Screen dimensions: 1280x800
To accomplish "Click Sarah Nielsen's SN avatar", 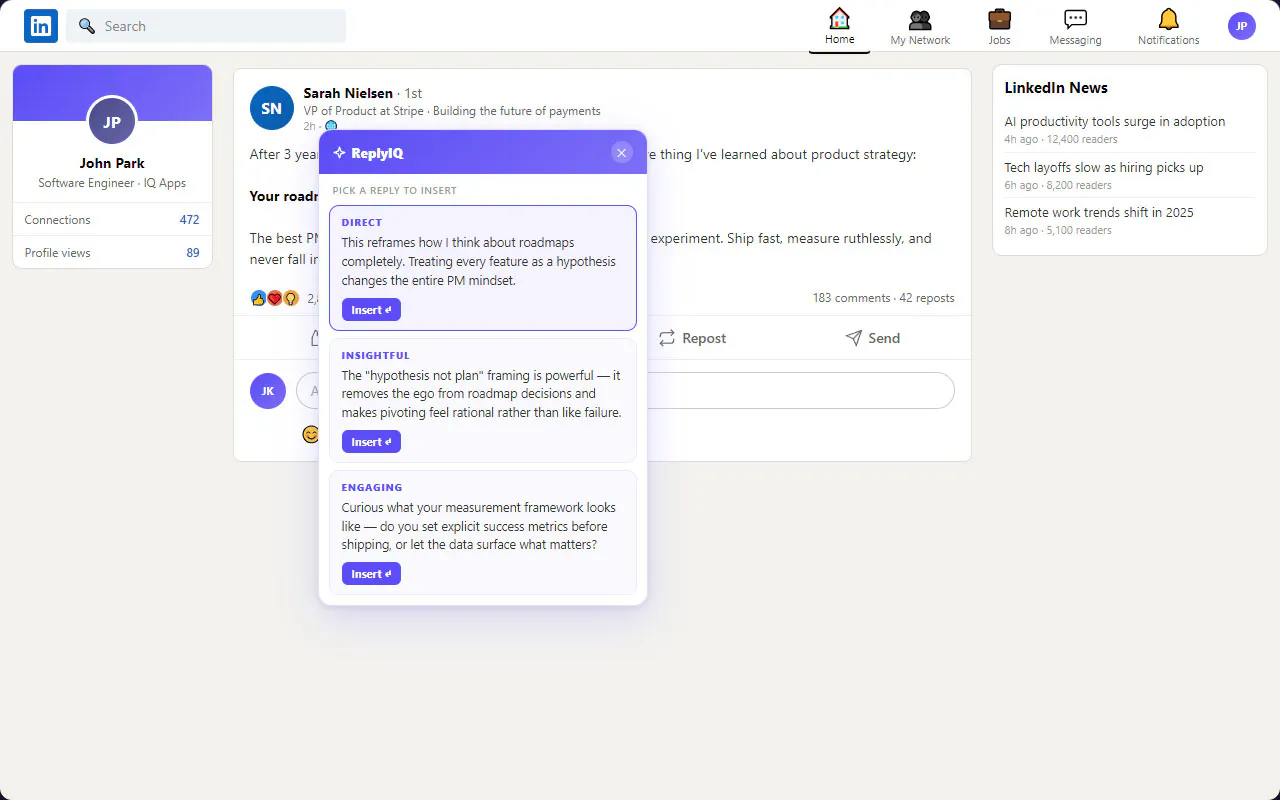I will (x=272, y=108).
